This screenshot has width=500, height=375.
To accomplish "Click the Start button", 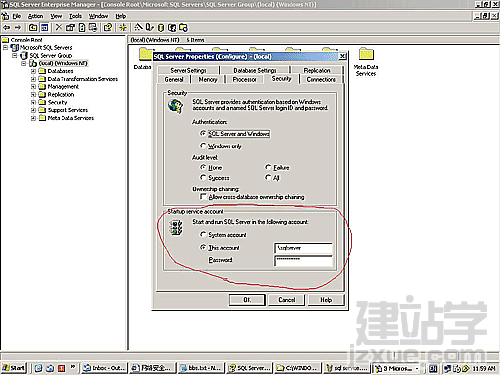I will click(14, 368).
